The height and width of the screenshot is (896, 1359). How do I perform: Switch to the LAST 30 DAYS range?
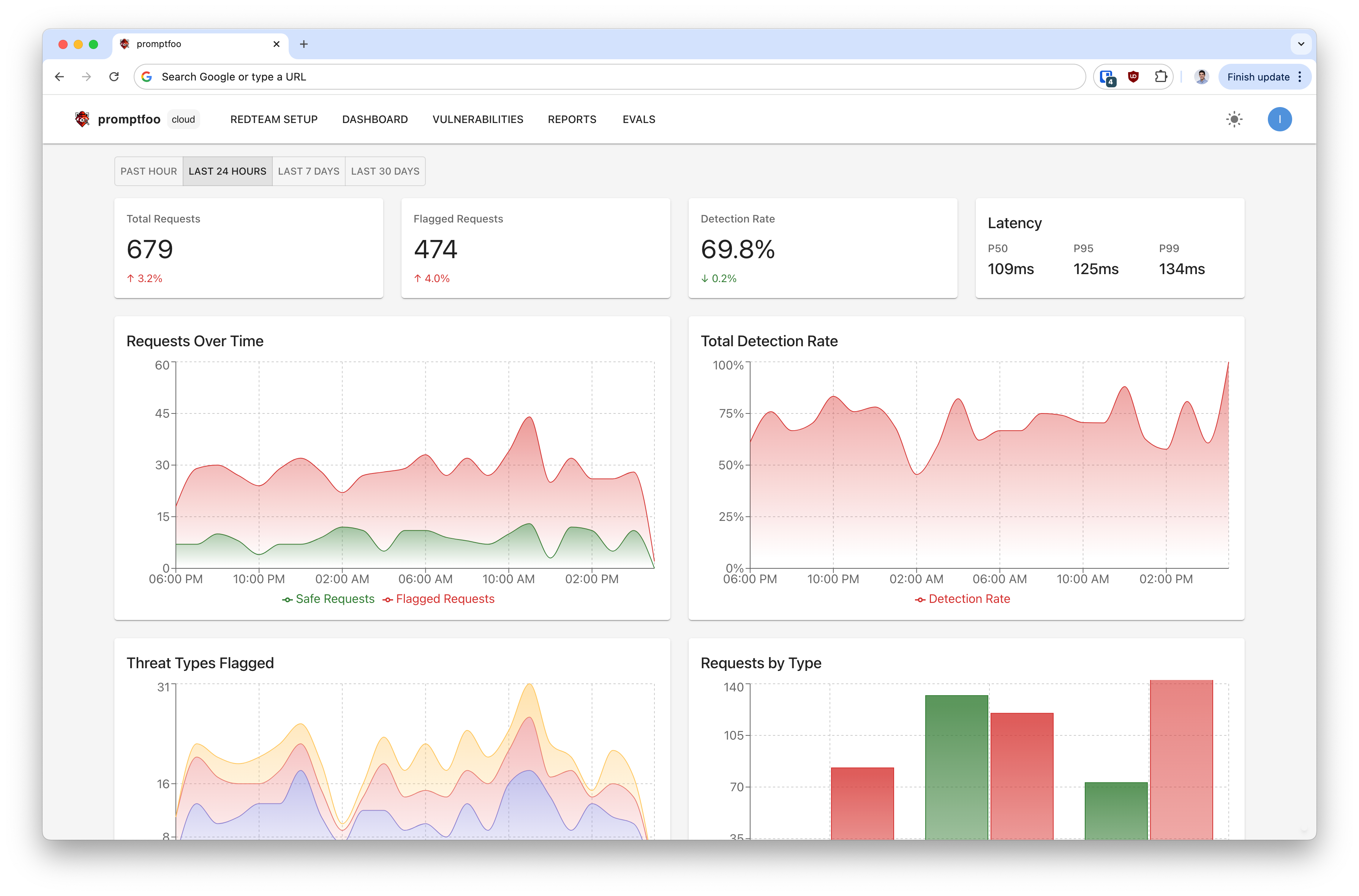pos(385,172)
